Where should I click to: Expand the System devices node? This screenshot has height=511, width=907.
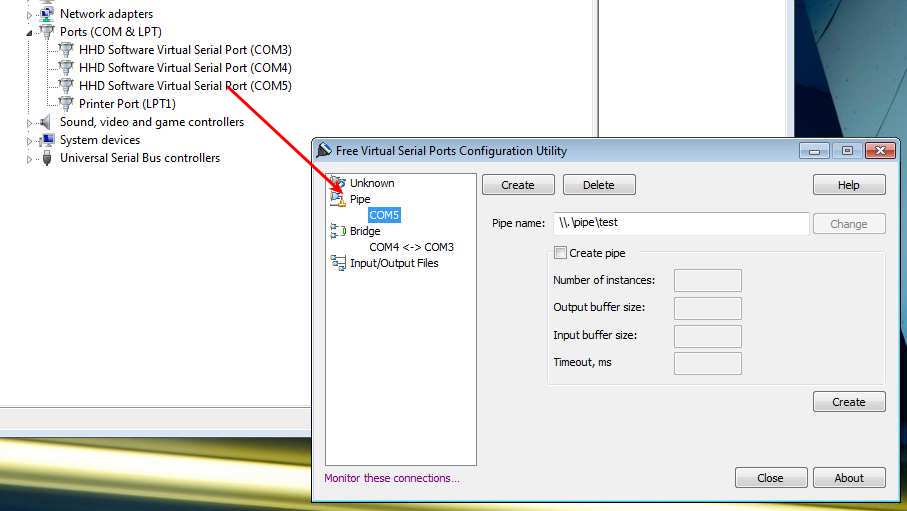30,141
